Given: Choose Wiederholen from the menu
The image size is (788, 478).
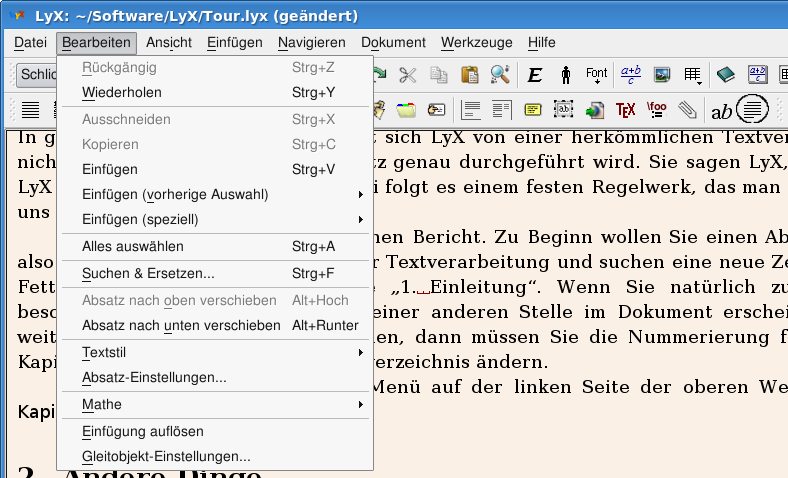Looking at the screenshot, I should (x=215, y=92).
